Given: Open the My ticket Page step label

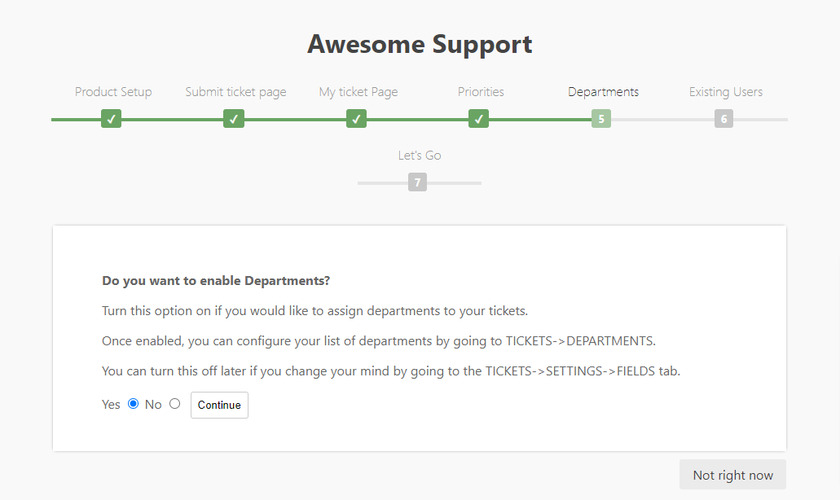Looking at the screenshot, I should click(x=358, y=92).
